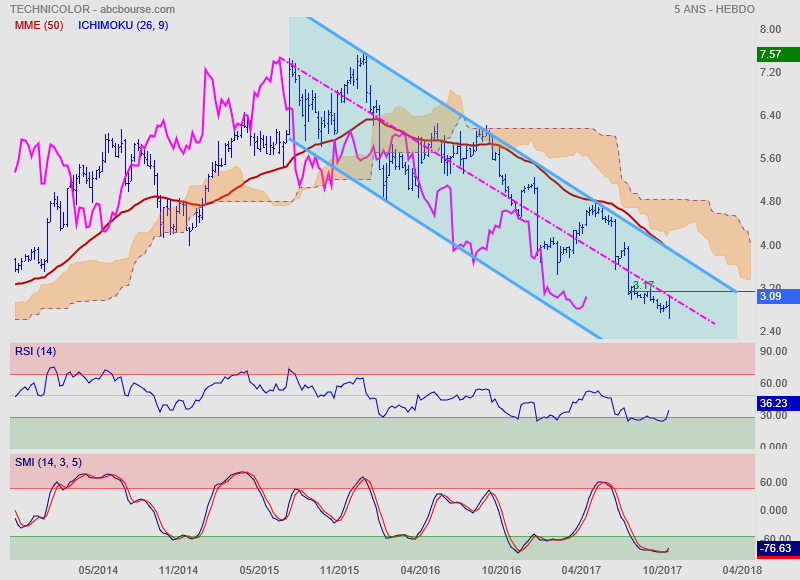The width and height of the screenshot is (800, 580).
Task: Click the 10/2016 date axis label
Action: (502, 570)
